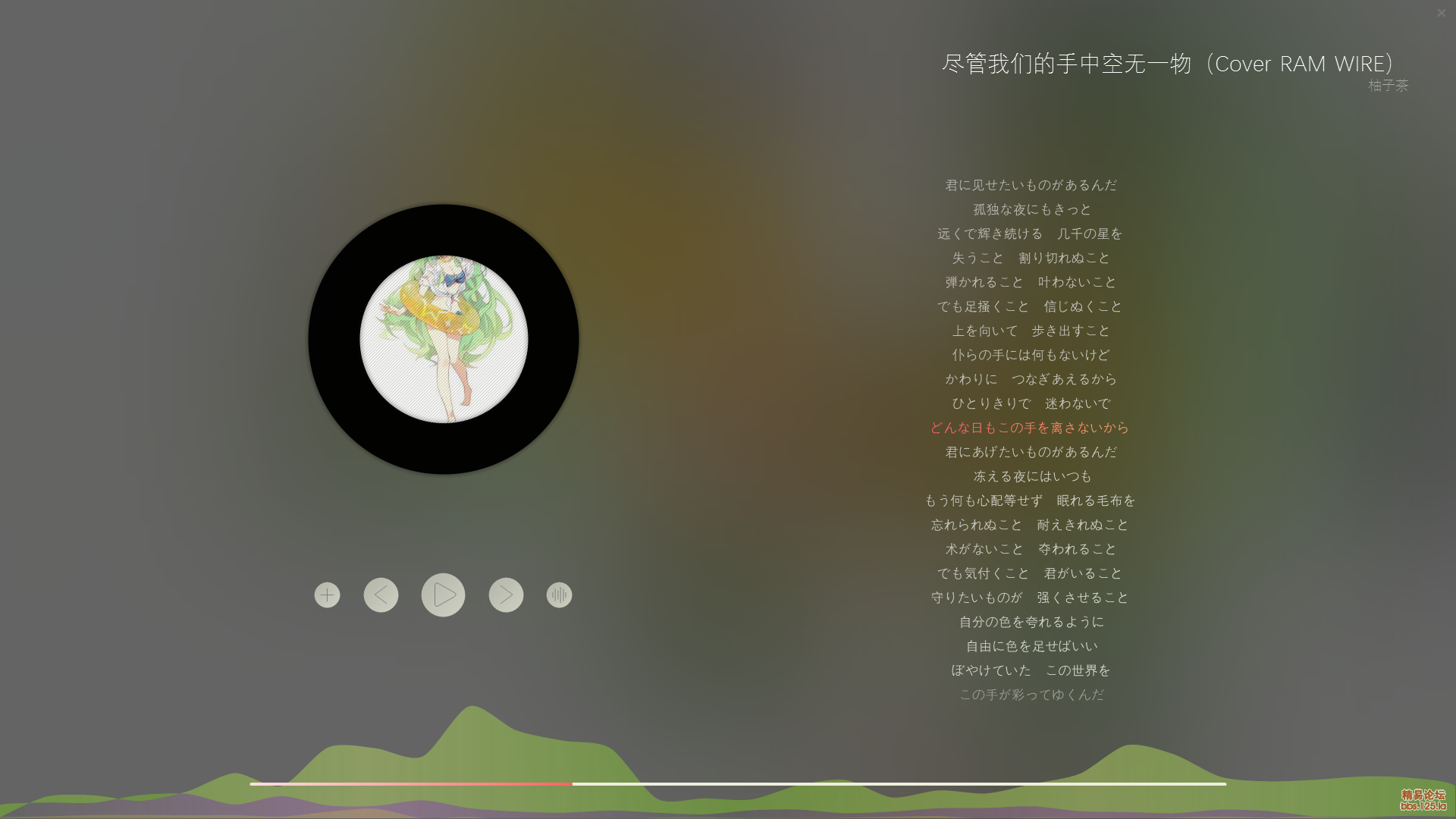Click the plus add button
This screenshot has width=1456, height=819.
(327, 595)
